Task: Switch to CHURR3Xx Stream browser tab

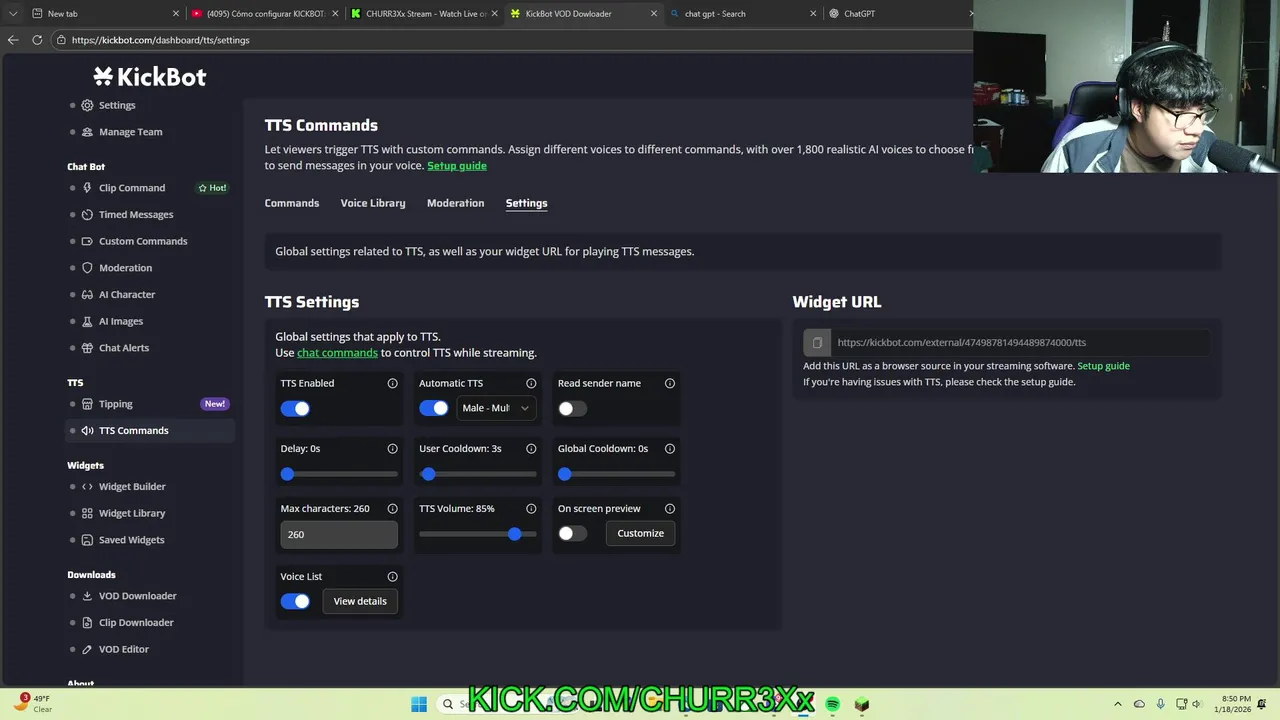Action: (423, 14)
